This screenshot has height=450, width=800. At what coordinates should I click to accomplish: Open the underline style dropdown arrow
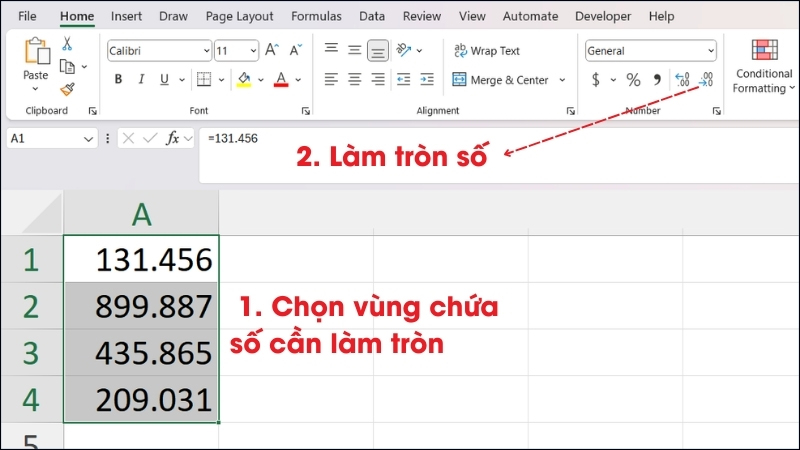(182, 80)
